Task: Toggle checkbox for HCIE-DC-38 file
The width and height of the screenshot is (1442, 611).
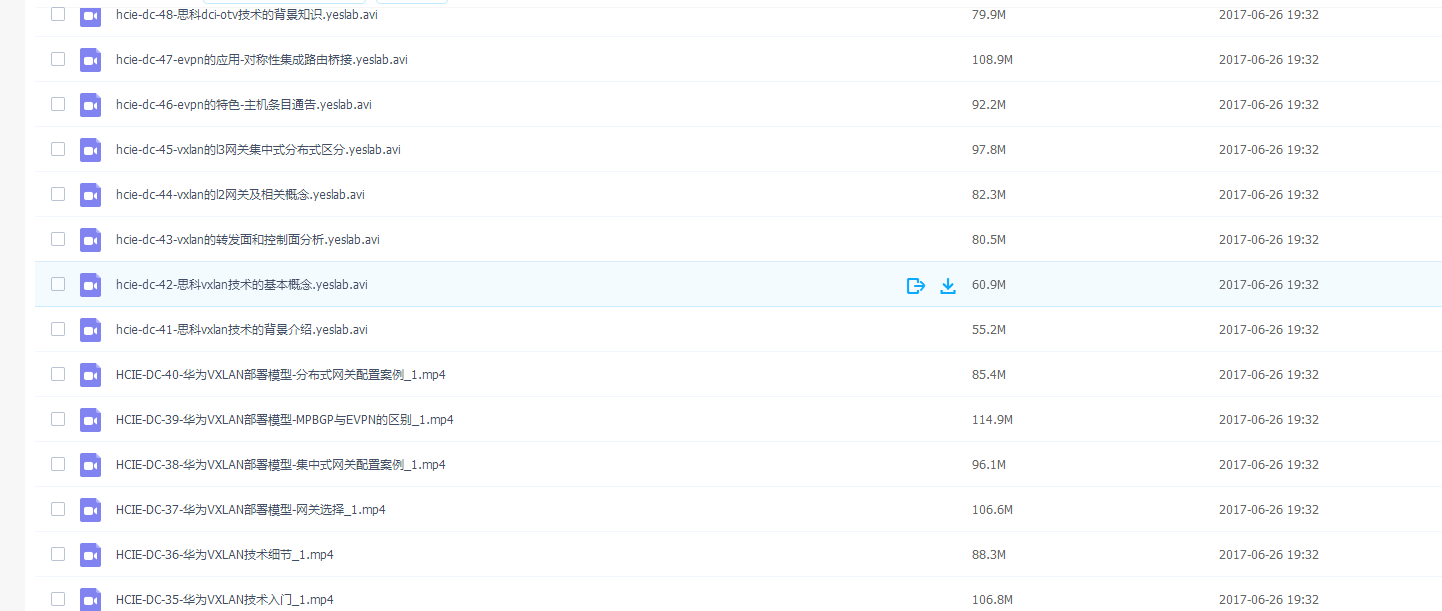Action: [58, 464]
